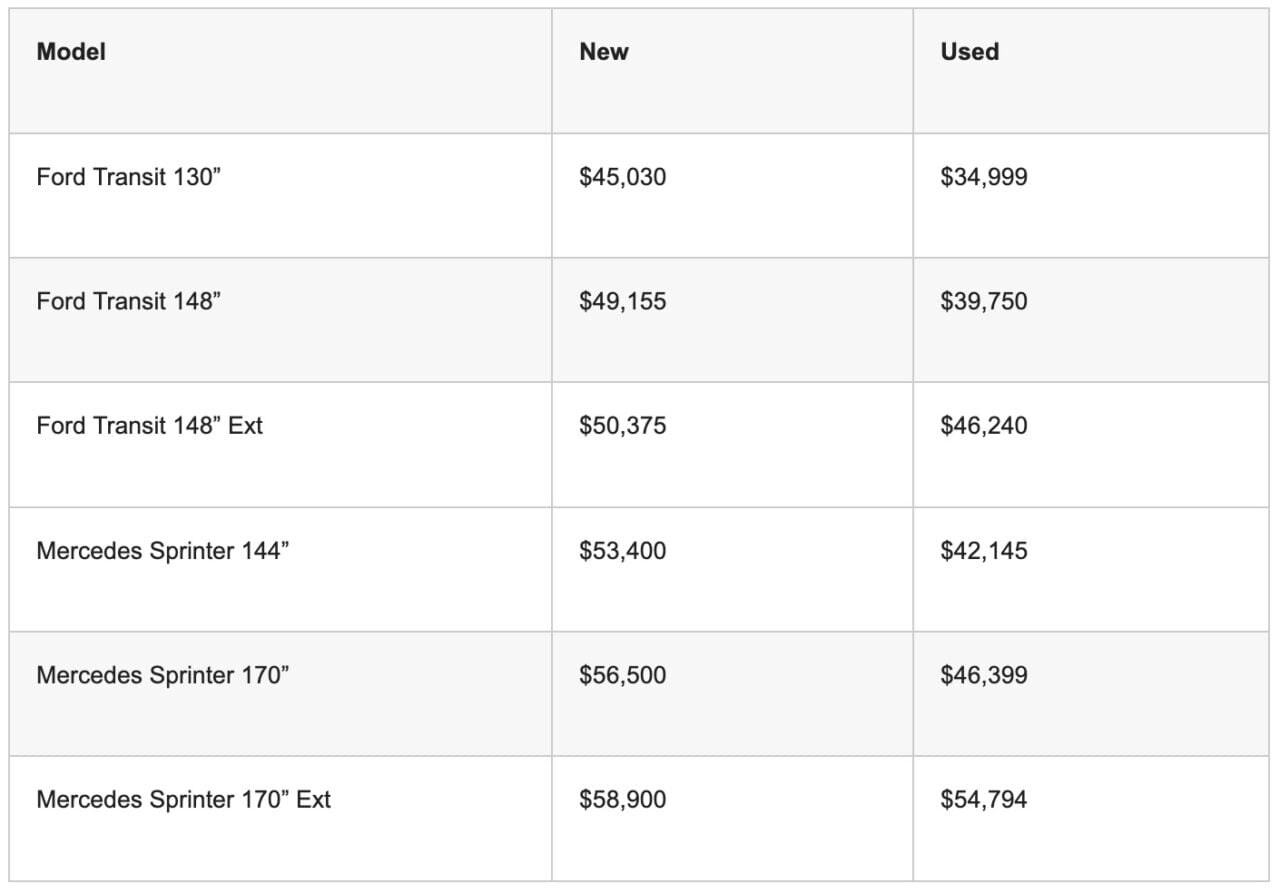Click the $42,145 used price
This screenshot has width=1280, height=893.
[x=983, y=551]
